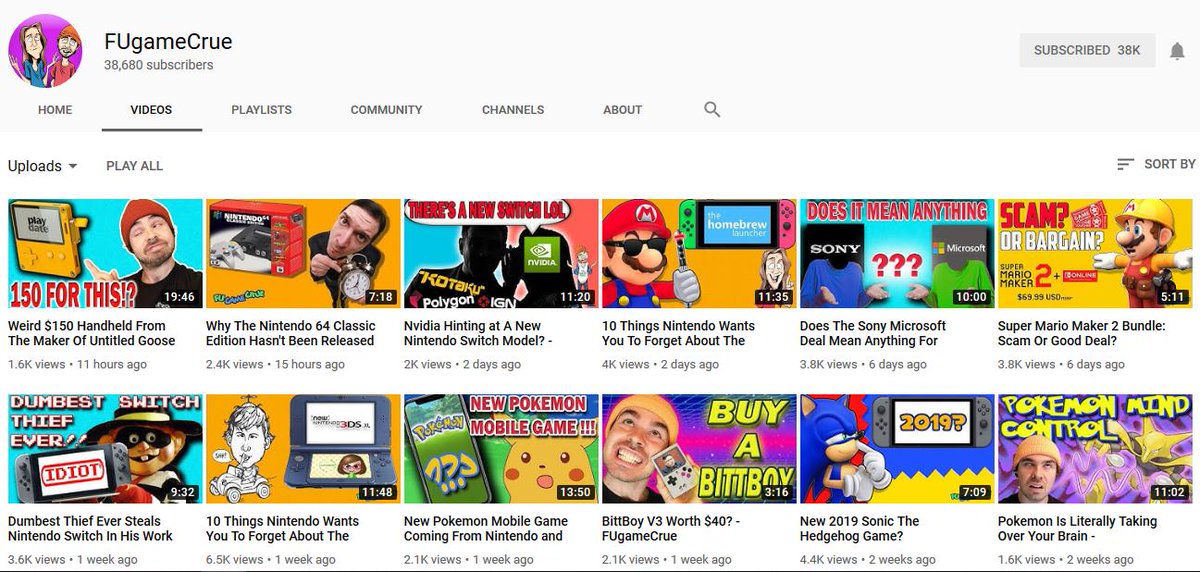Click the FUgameCrue channel name

click(x=168, y=42)
